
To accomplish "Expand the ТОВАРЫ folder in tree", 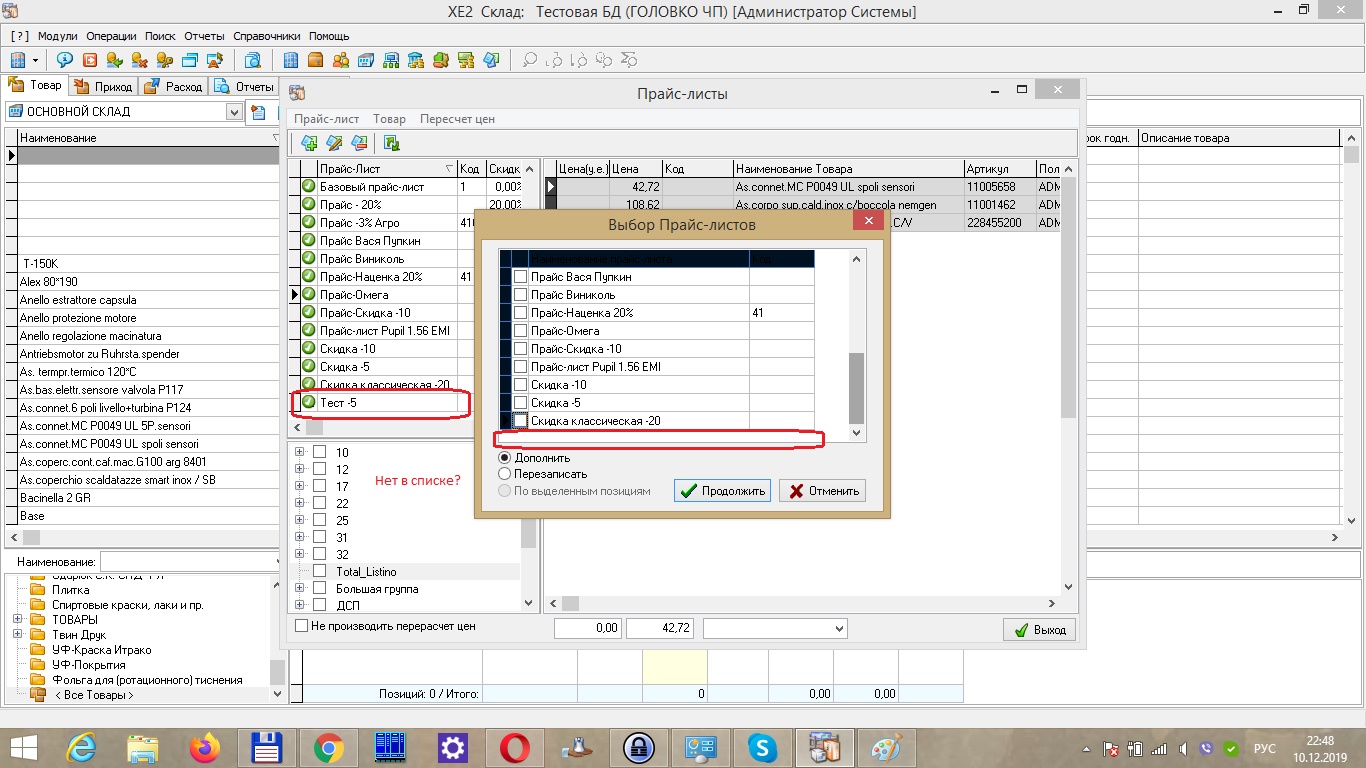I will coord(17,620).
